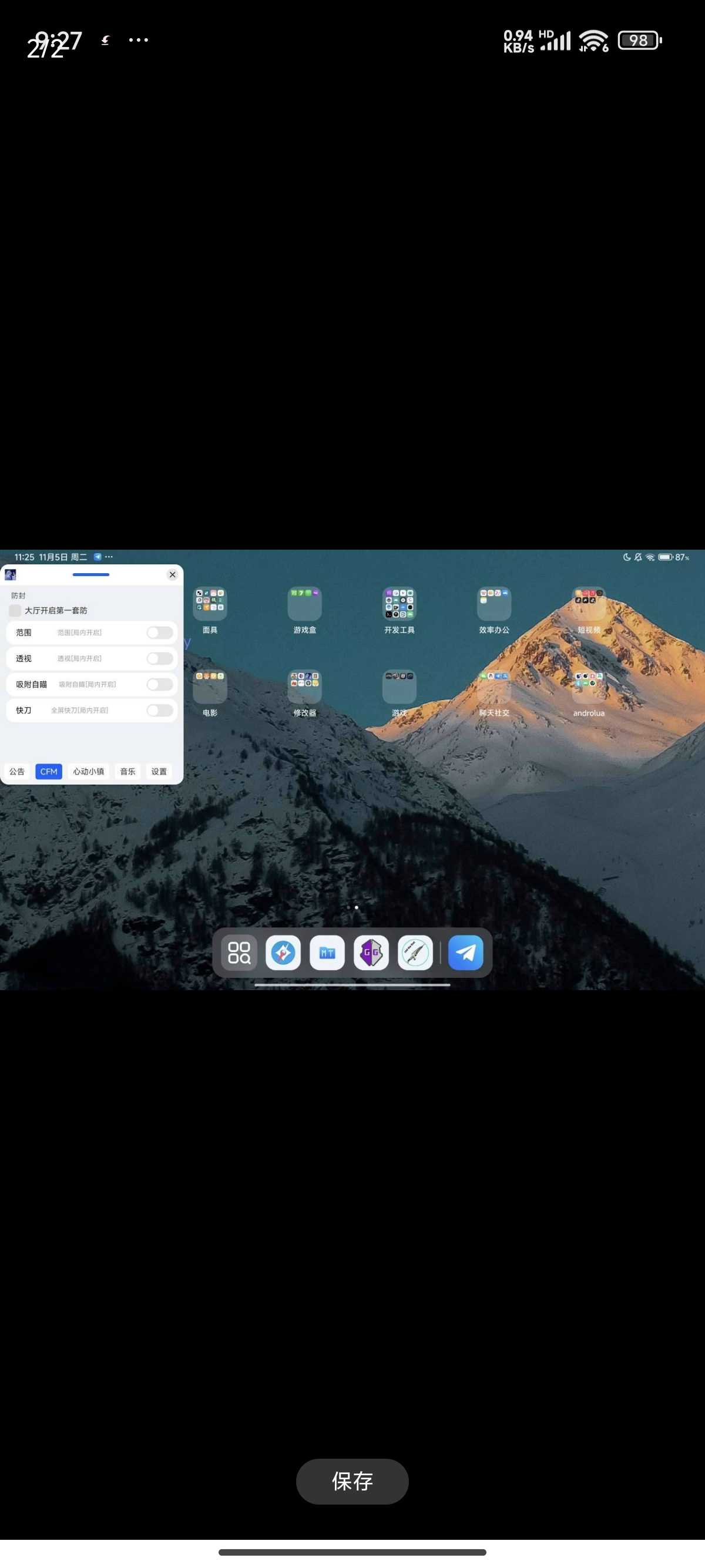Screen dimensions: 705x1568
Task: Launch Telegram from the dock
Action: pos(466,952)
